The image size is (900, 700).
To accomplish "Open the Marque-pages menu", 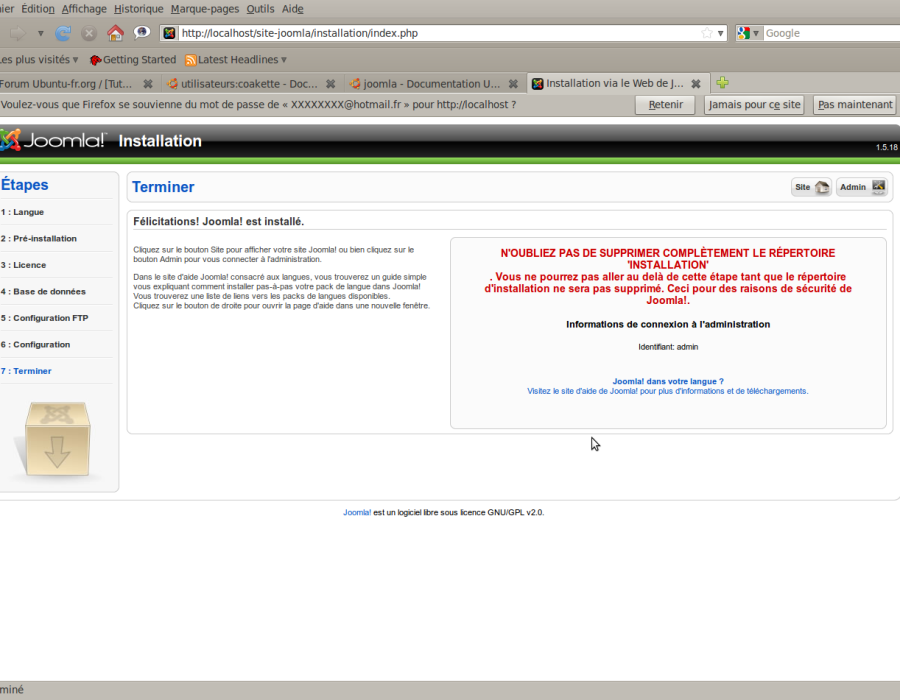I will [205, 9].
